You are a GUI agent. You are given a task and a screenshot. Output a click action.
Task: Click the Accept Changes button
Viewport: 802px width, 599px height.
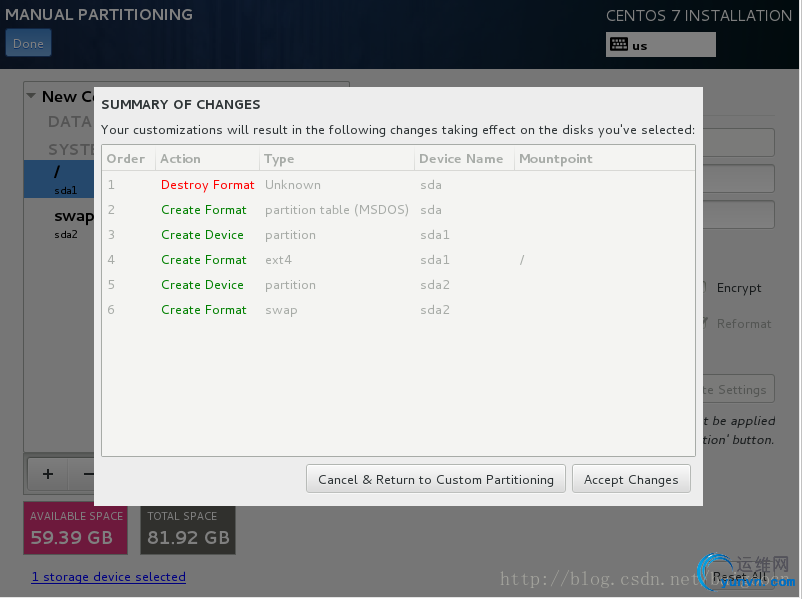631,479
